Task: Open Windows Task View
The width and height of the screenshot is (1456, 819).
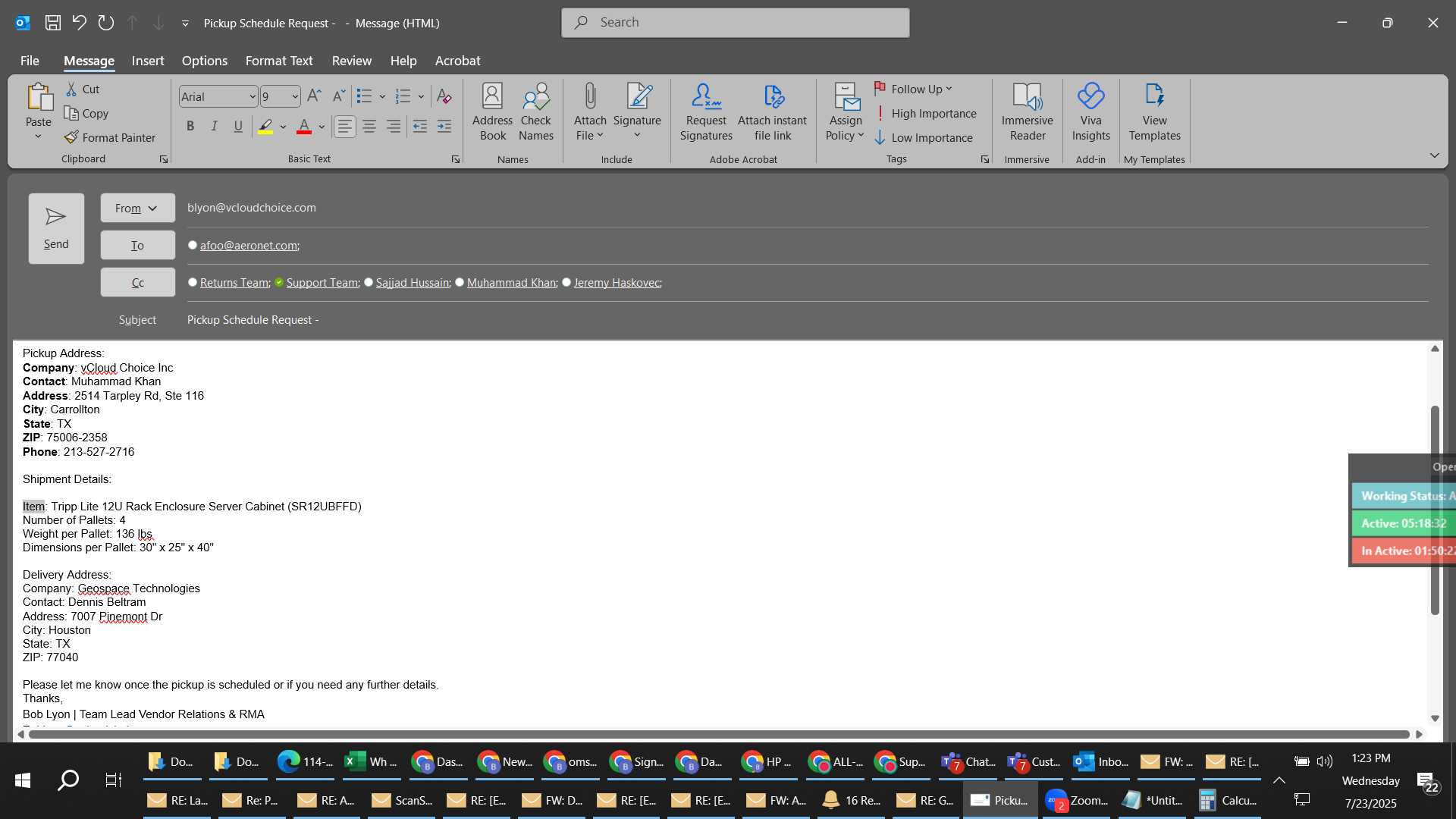Action: pyautogui.click(x=113, y=780)
